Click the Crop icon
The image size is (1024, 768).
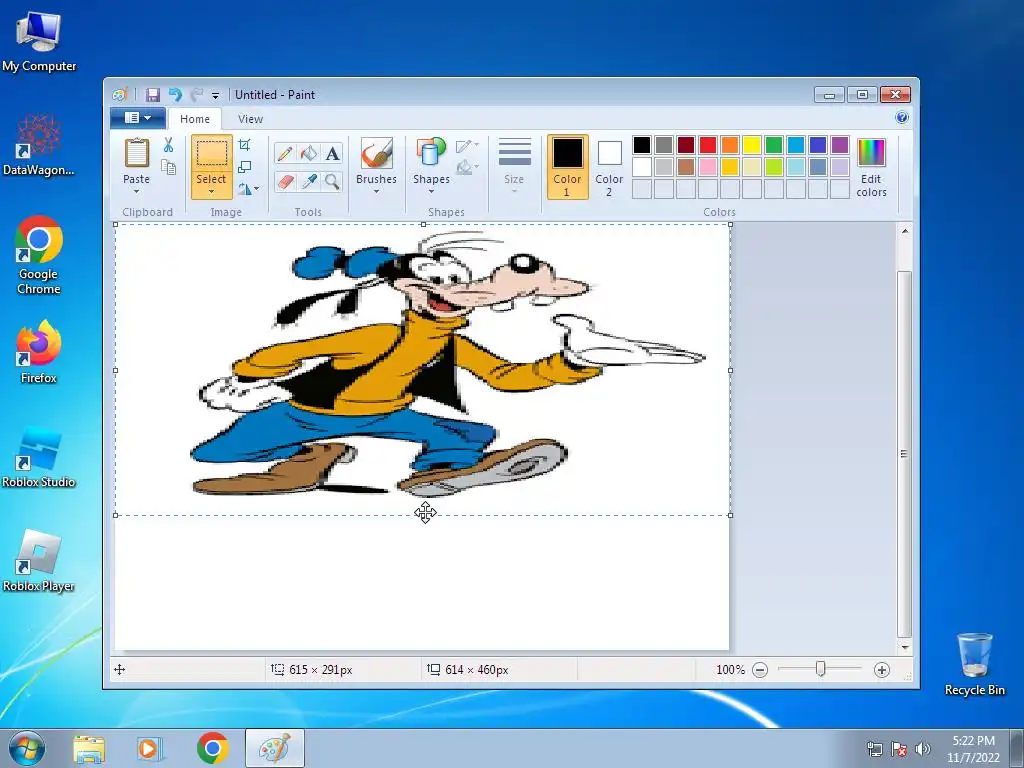(244, 145)
